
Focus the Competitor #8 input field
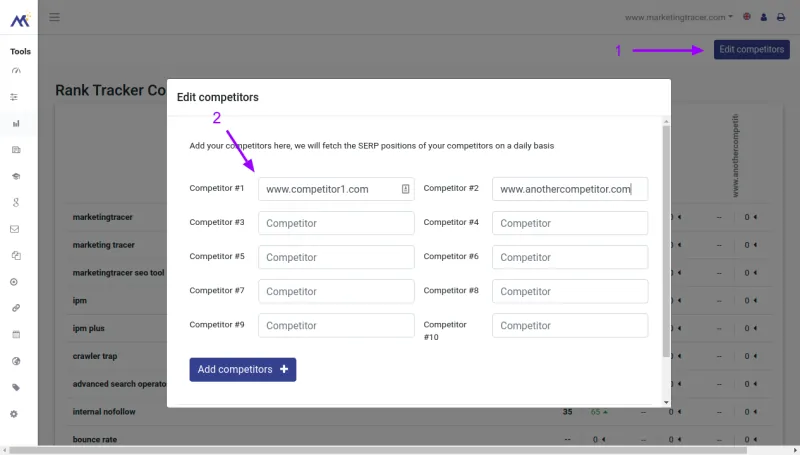point(570,291)
